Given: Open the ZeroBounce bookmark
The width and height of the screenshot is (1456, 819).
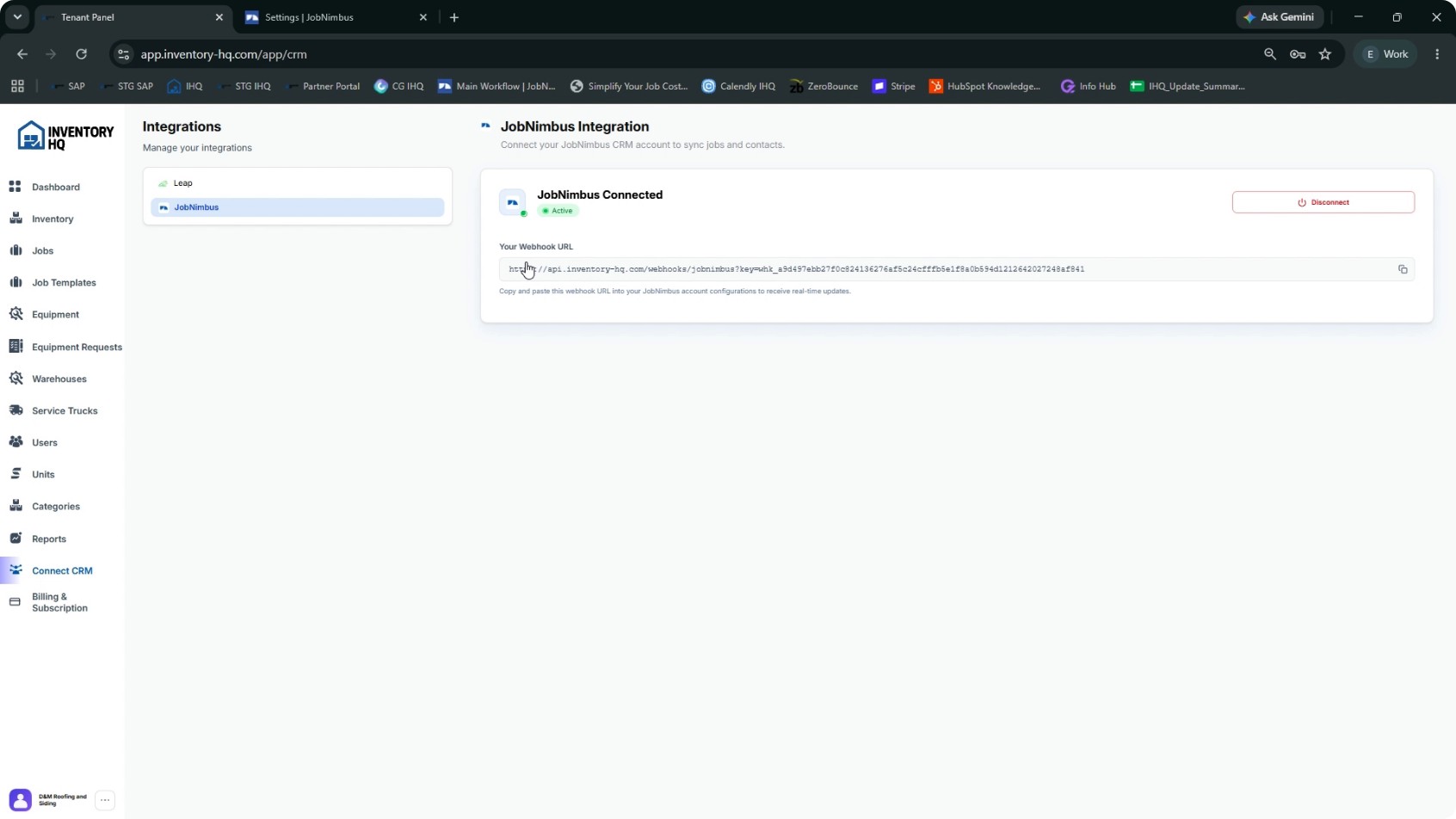Looking at the screenshot, I should coord(824,86).
